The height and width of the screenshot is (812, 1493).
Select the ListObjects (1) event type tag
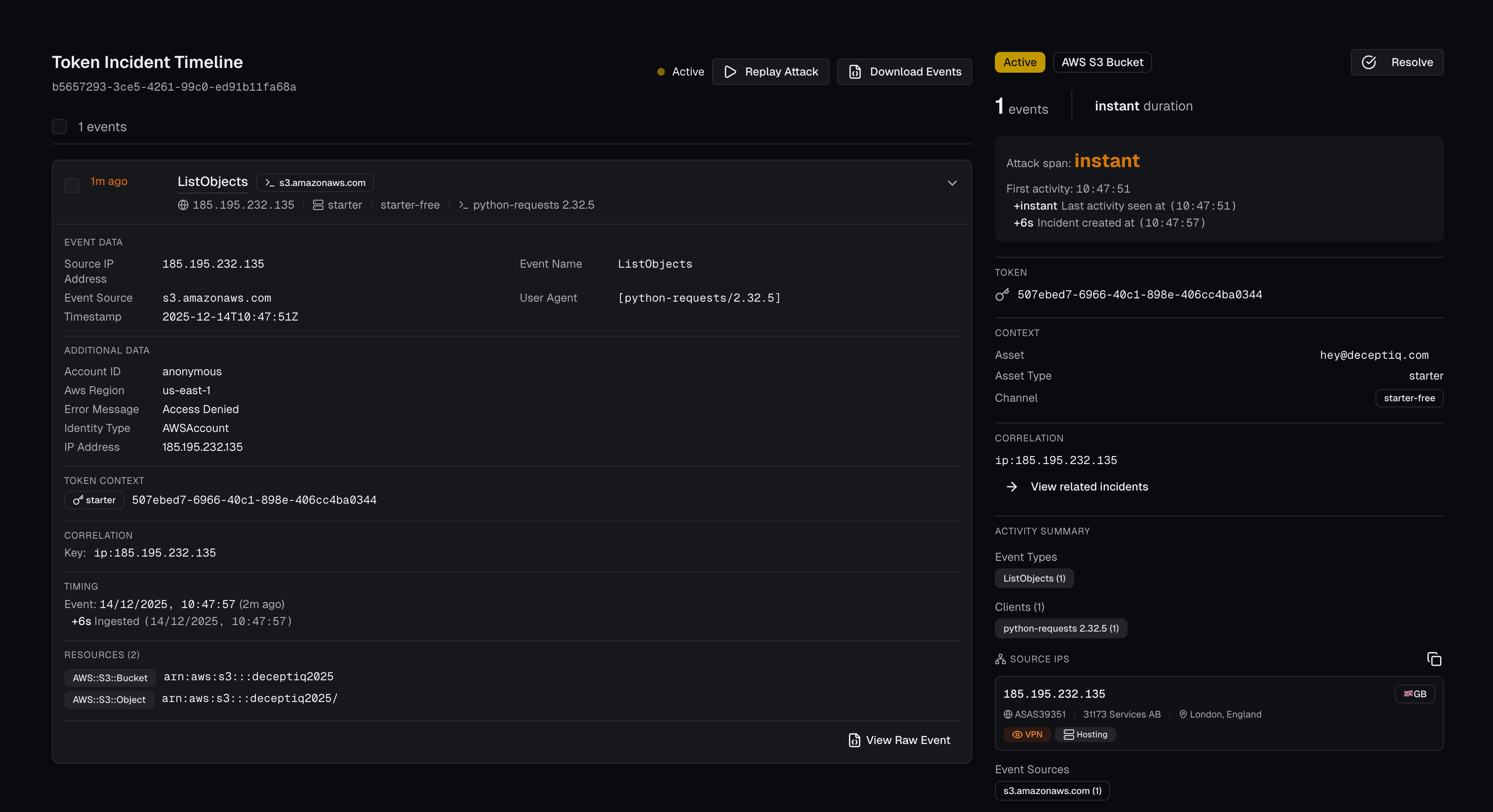click(x=1034, y=578)
